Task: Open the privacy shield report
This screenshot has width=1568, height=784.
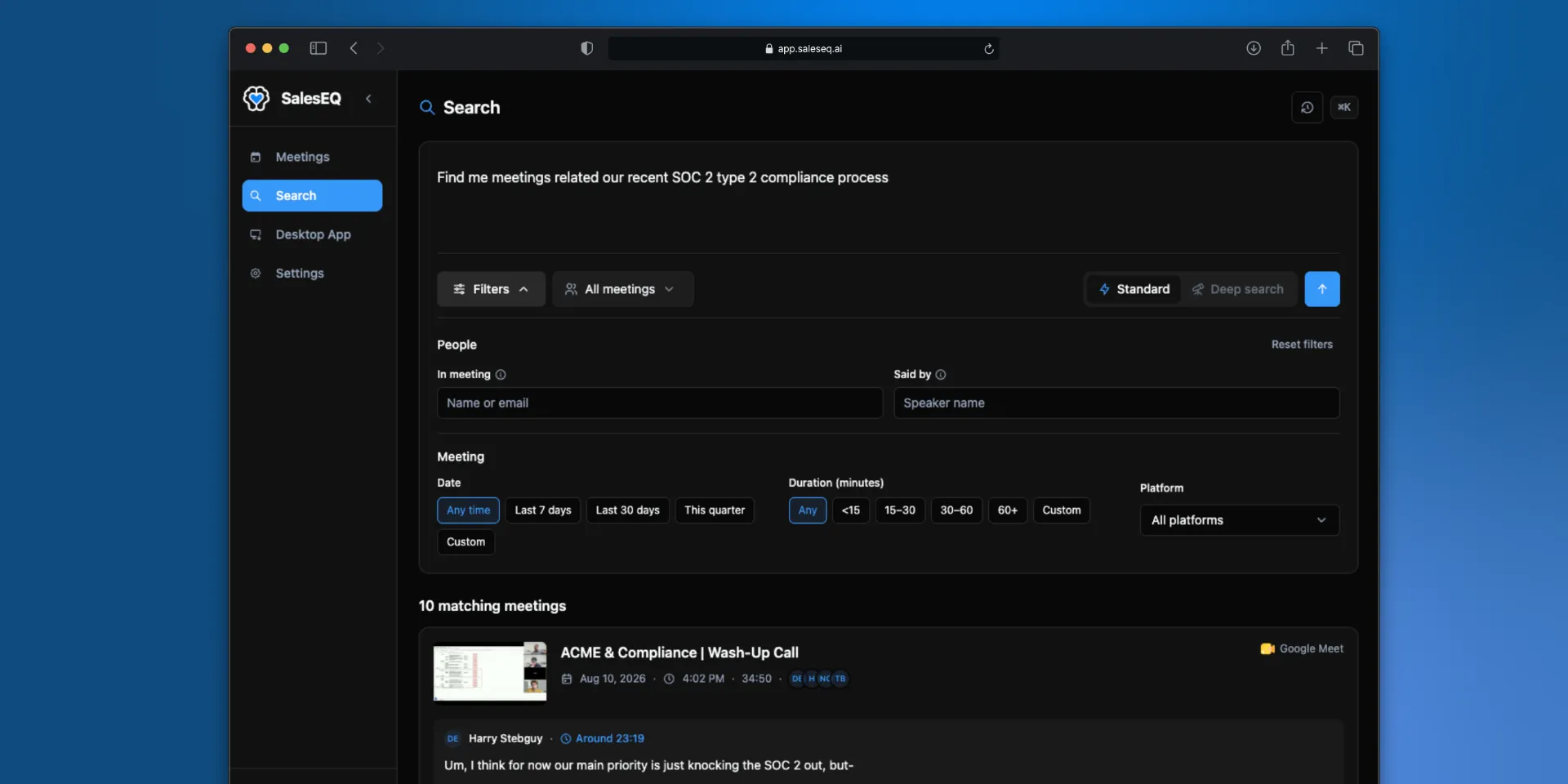Action: tap(586, 48)
